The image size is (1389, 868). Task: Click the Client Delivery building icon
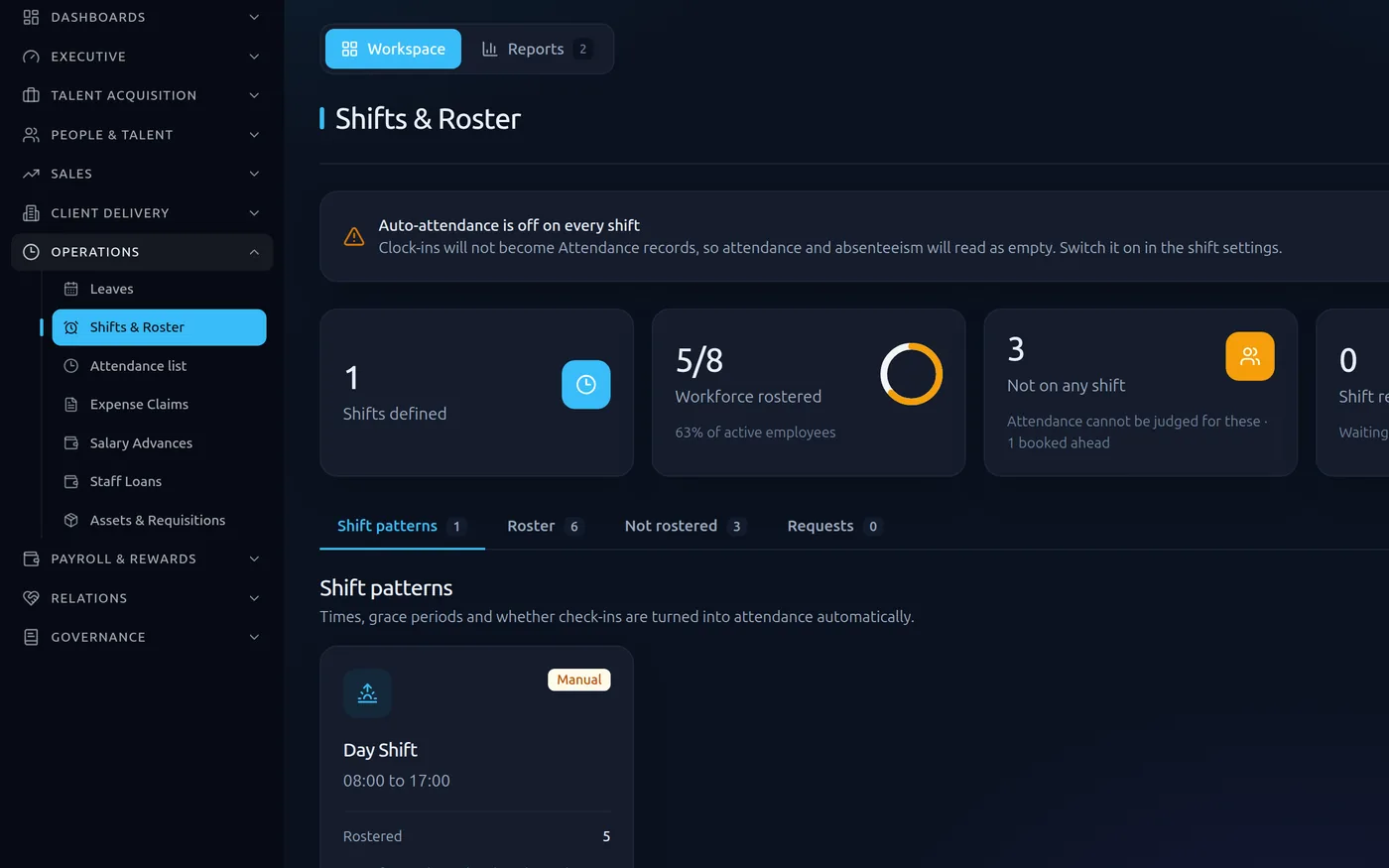click(31, 213)
